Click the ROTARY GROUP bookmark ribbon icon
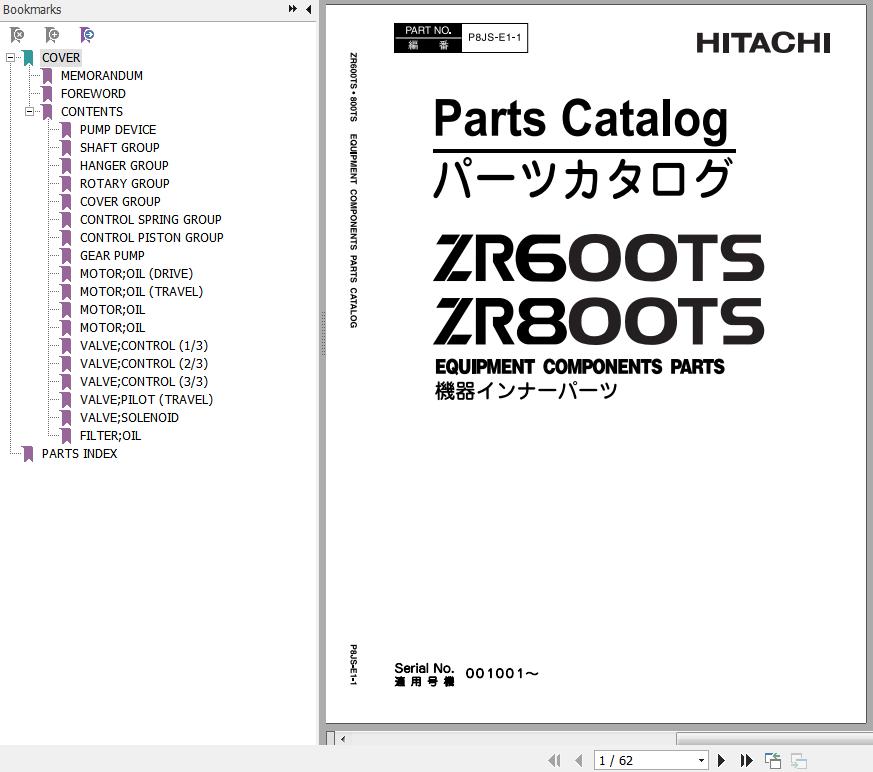Viewport: 873px width, 772px height. coord(66,184)
